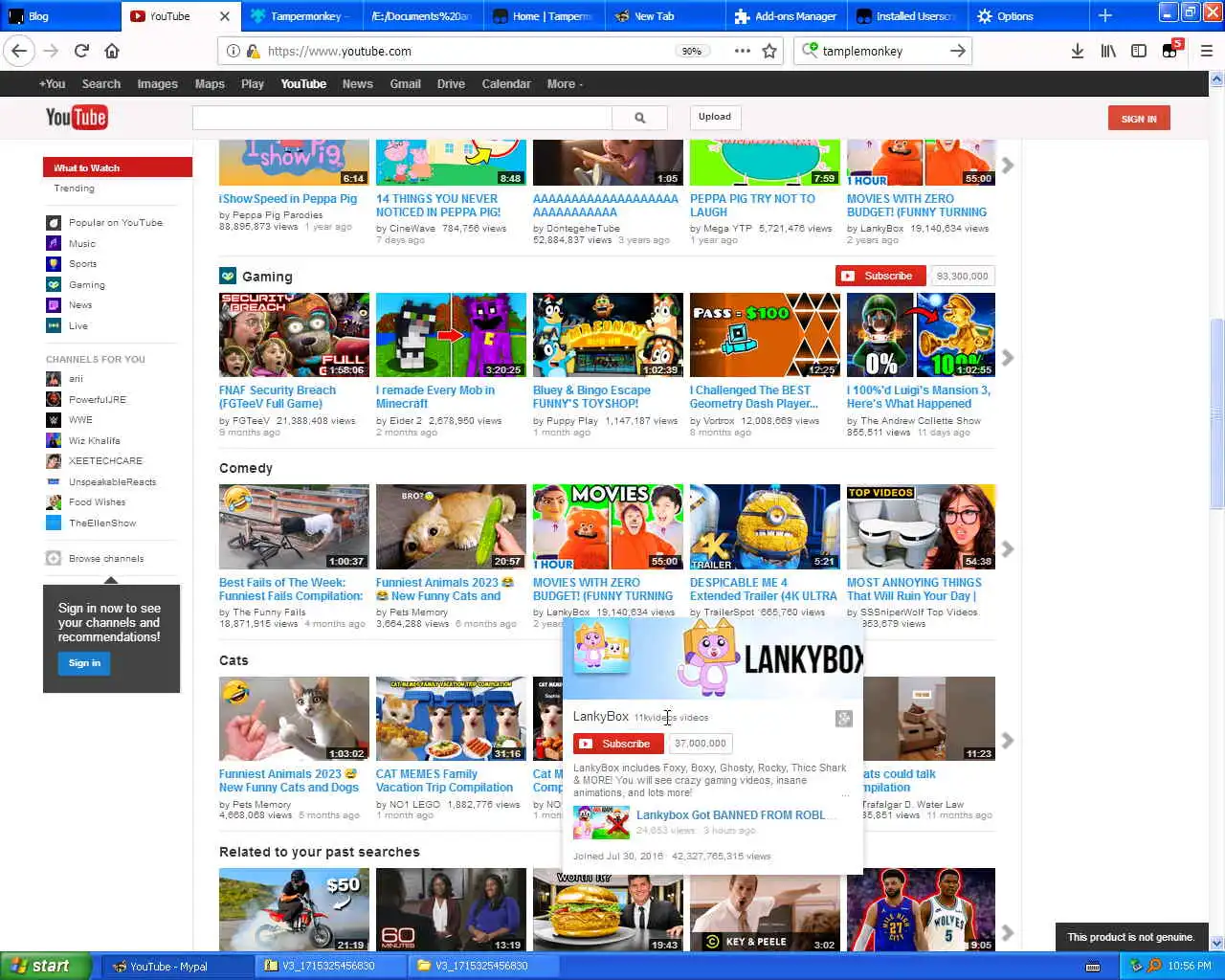
Task: Open the page actions three-dot menu
Action: 743,51
